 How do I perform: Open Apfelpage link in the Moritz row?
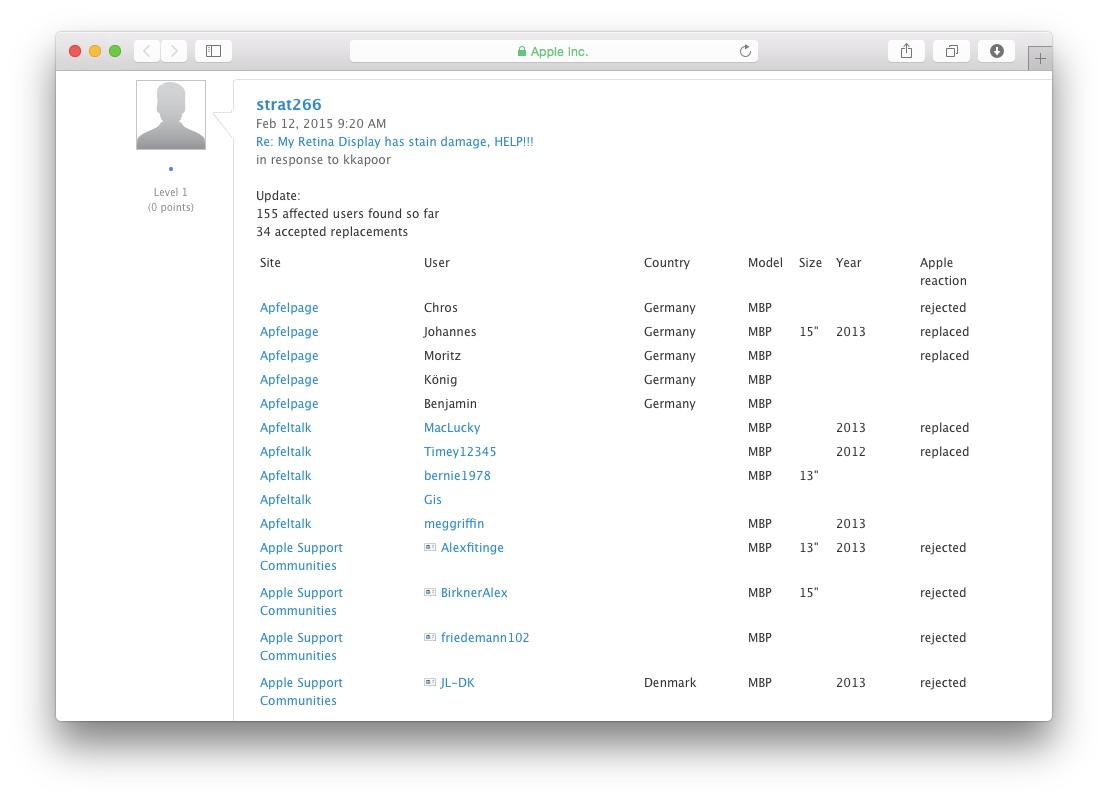[x=289, y=356]
